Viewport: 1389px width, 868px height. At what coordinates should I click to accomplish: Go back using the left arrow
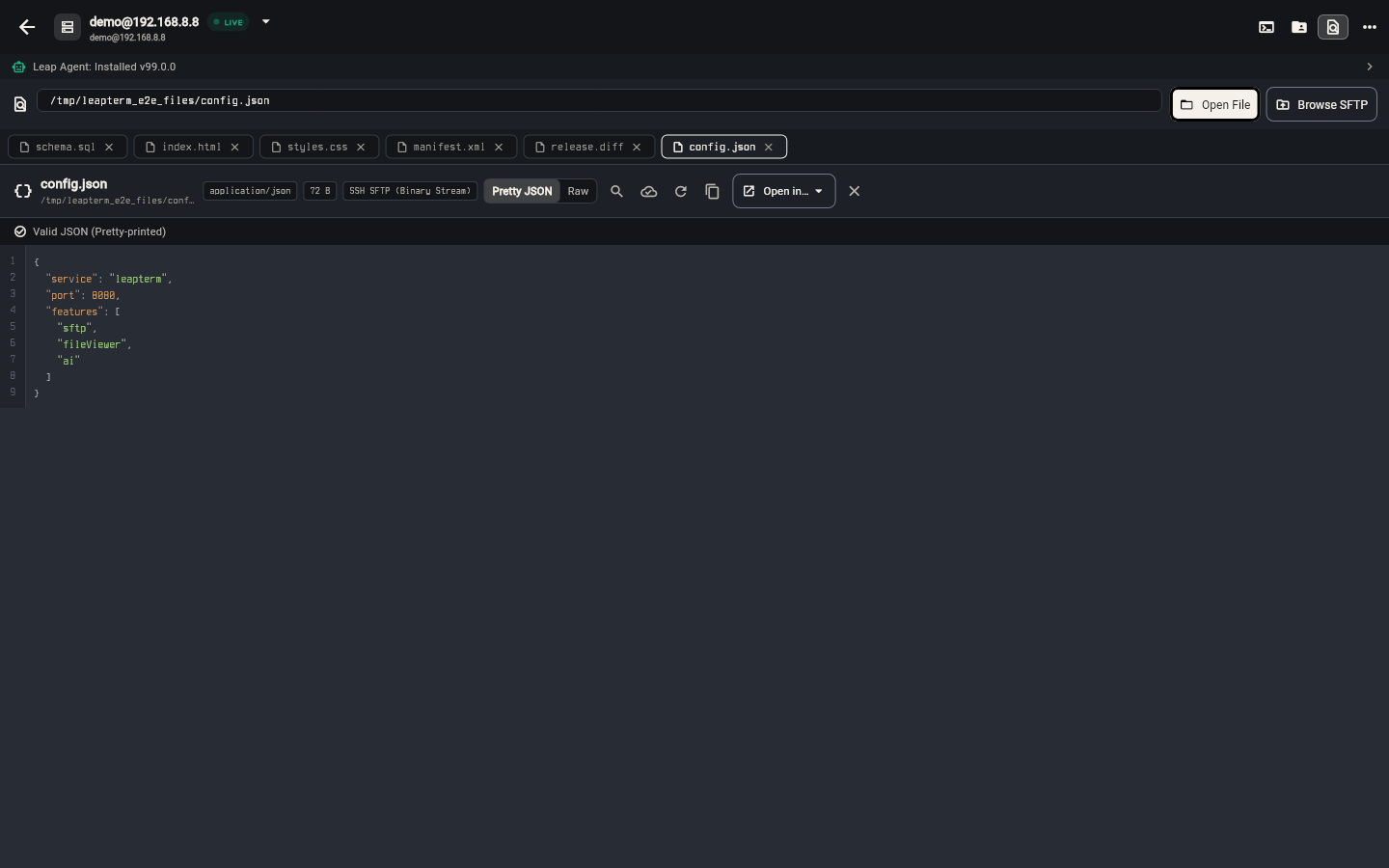coord(27,27)
